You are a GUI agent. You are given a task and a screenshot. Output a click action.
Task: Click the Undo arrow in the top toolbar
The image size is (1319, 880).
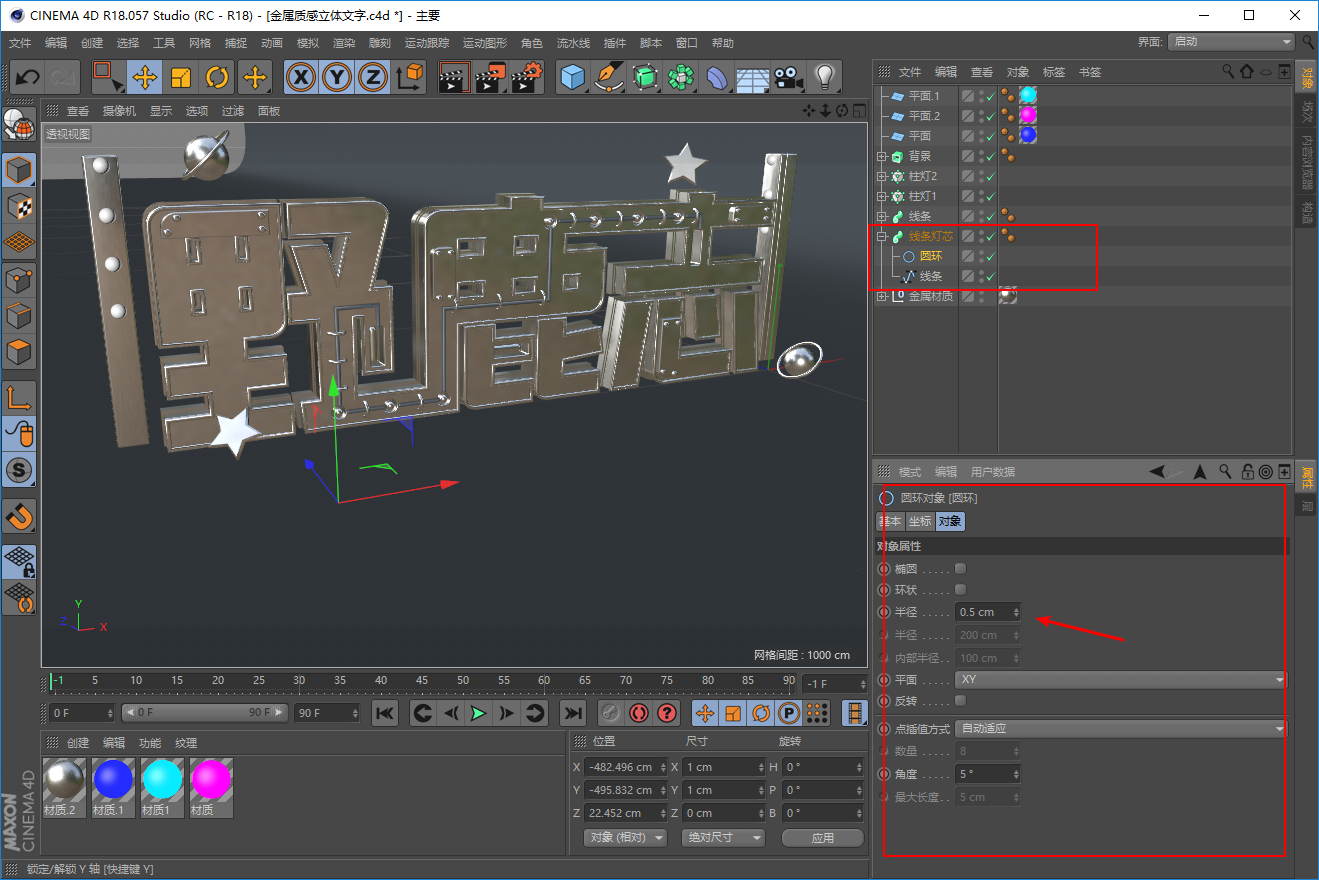pos(27,77)
